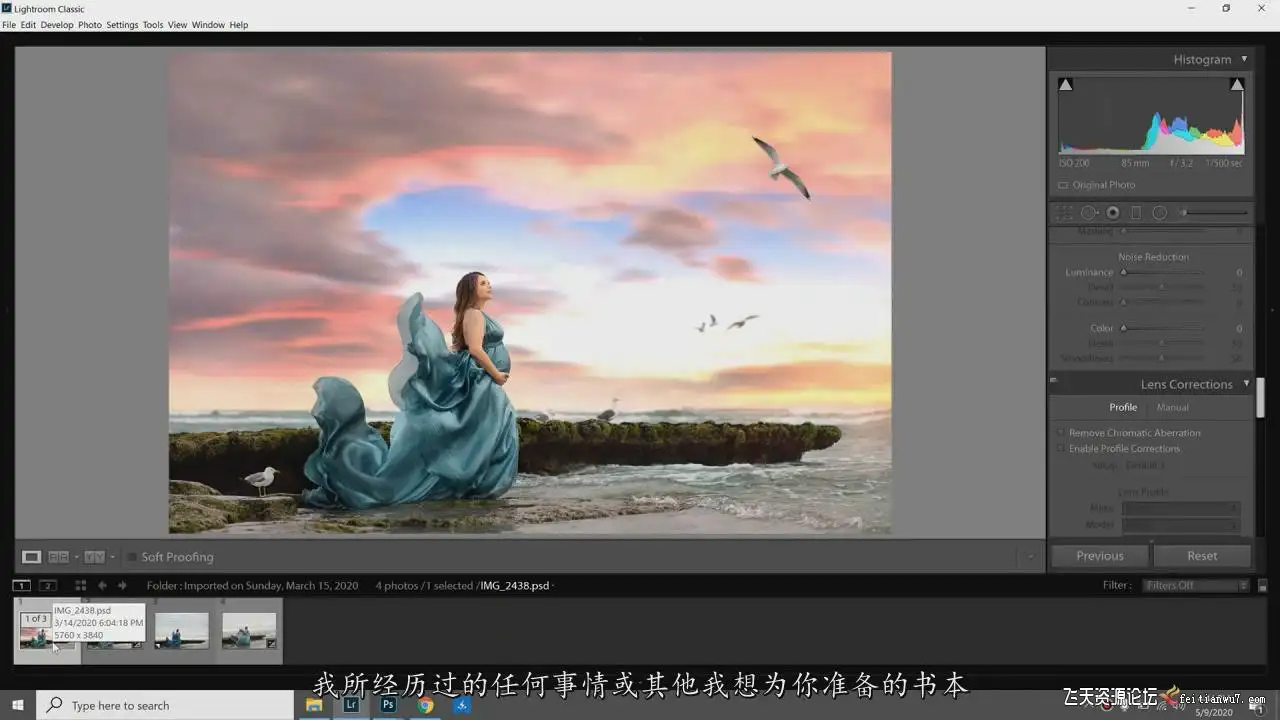Open the blue app icon next to Chrome
Screen dimensions: 1280x720
tap(462, 705)
